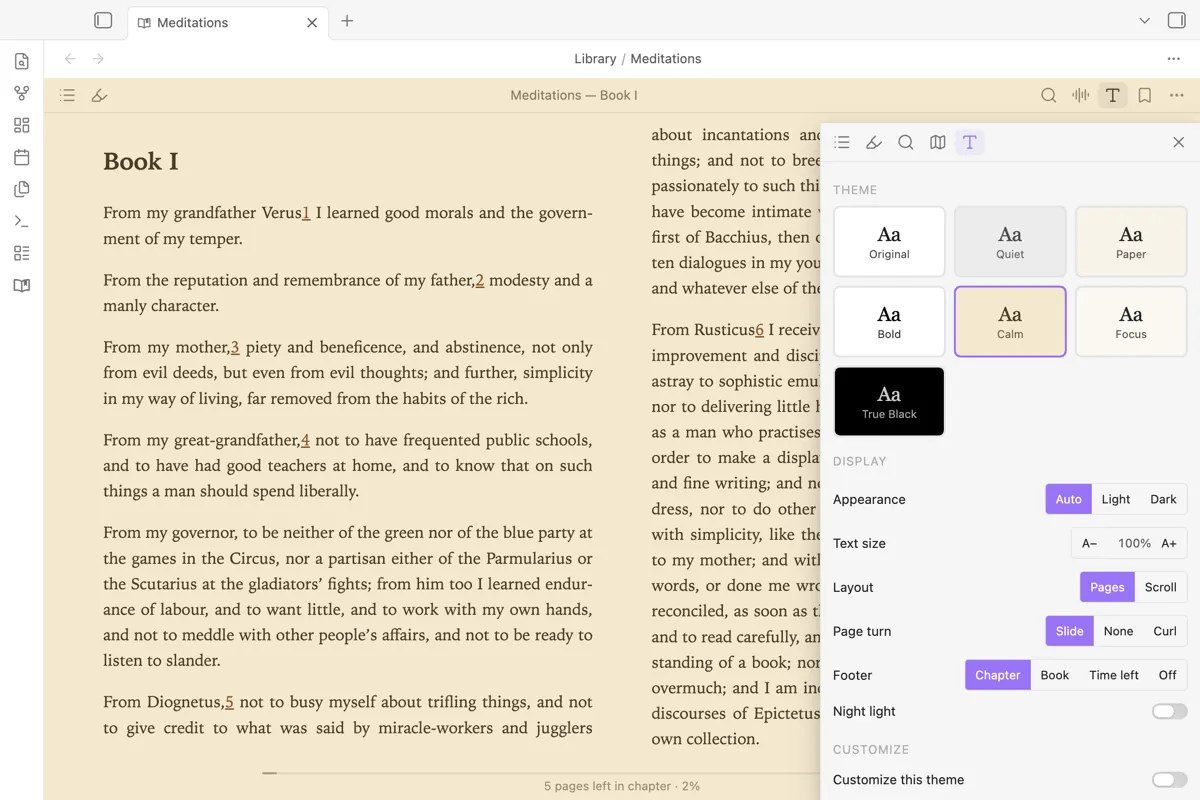The height and width of the screenshot is (800, 1200).
Task: Open footnote 1 after Verus
Action: click(x=306, y=213)
